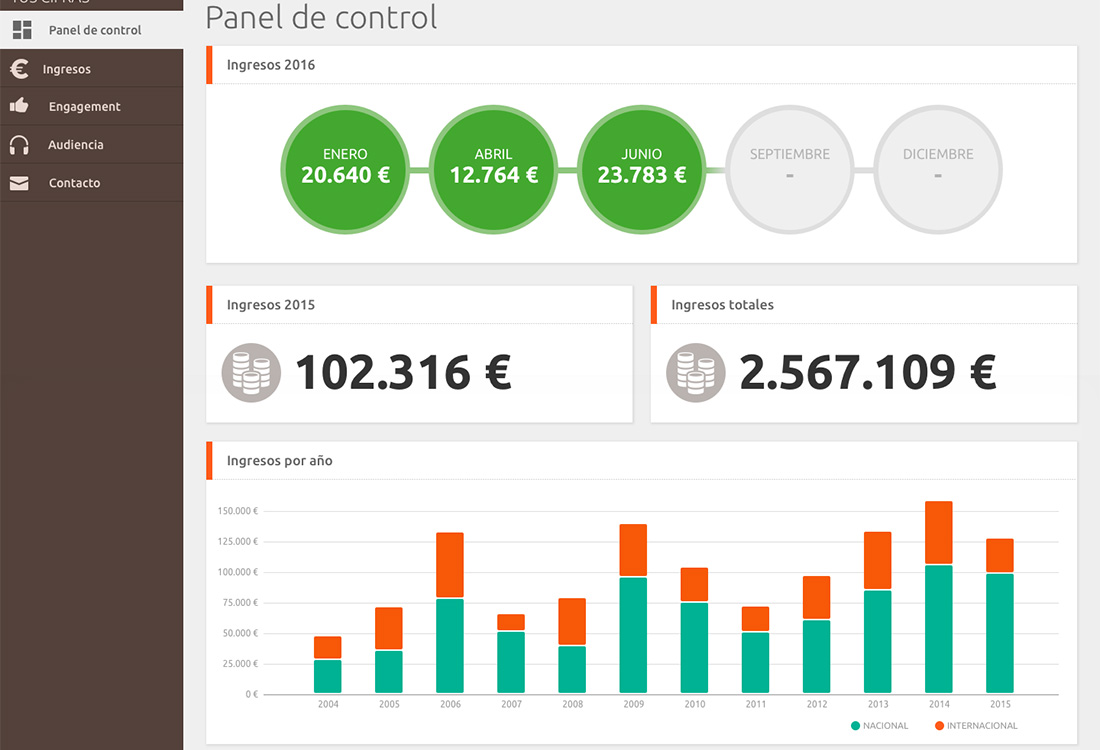Go to the Audiencia section
Screen dimensions: 1100x750
click(x=76, y=145)
